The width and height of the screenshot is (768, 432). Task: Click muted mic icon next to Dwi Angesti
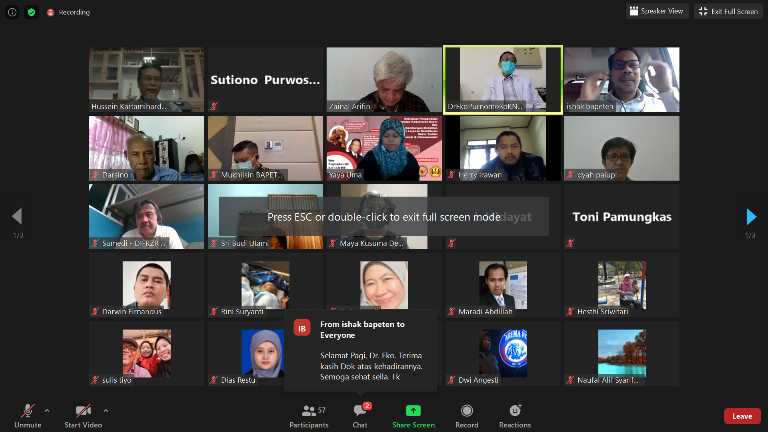(x=452, y=380)
